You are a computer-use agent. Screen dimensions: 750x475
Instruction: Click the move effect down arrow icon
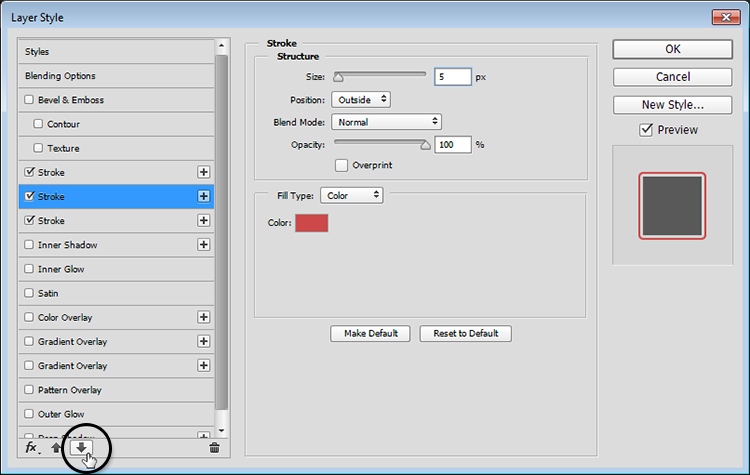coord(81,447)
